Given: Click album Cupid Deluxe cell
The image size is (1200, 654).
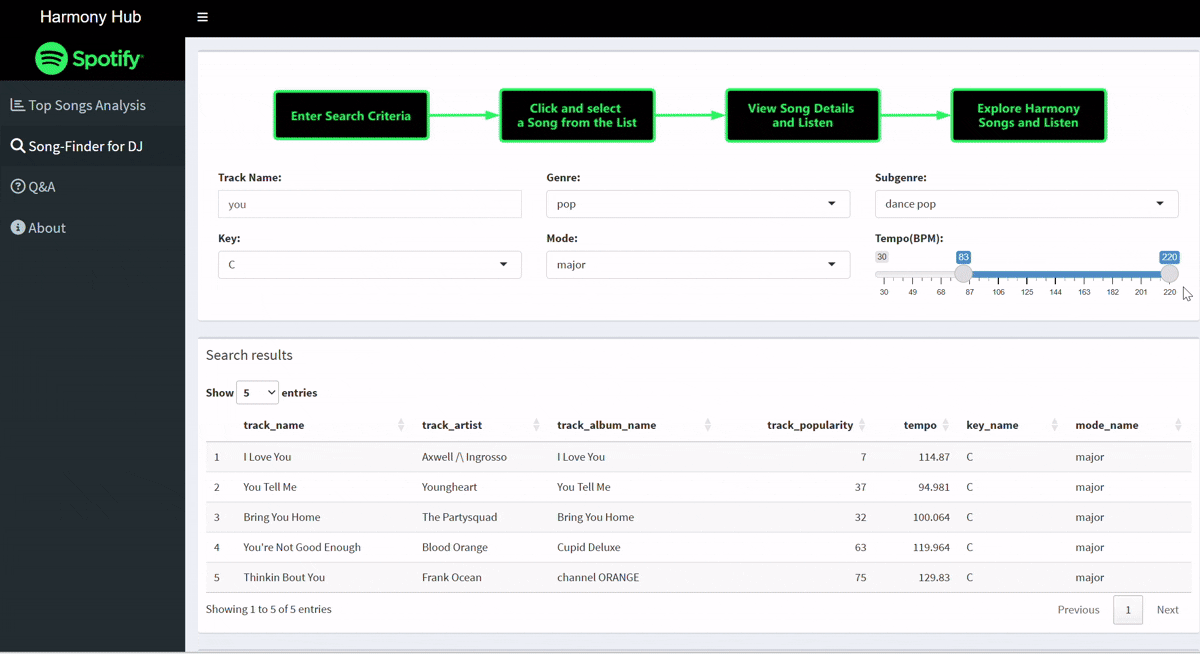Looking at the screenshot, I should [589, 547].
